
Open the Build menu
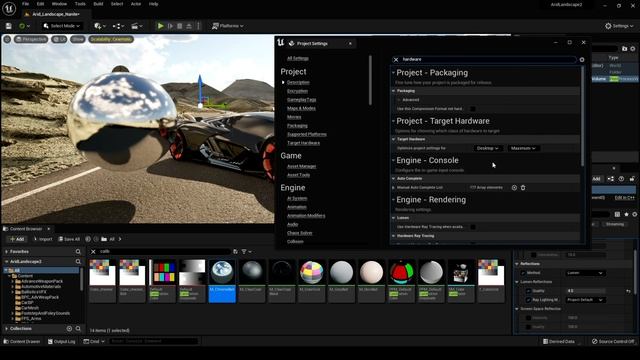98,4
